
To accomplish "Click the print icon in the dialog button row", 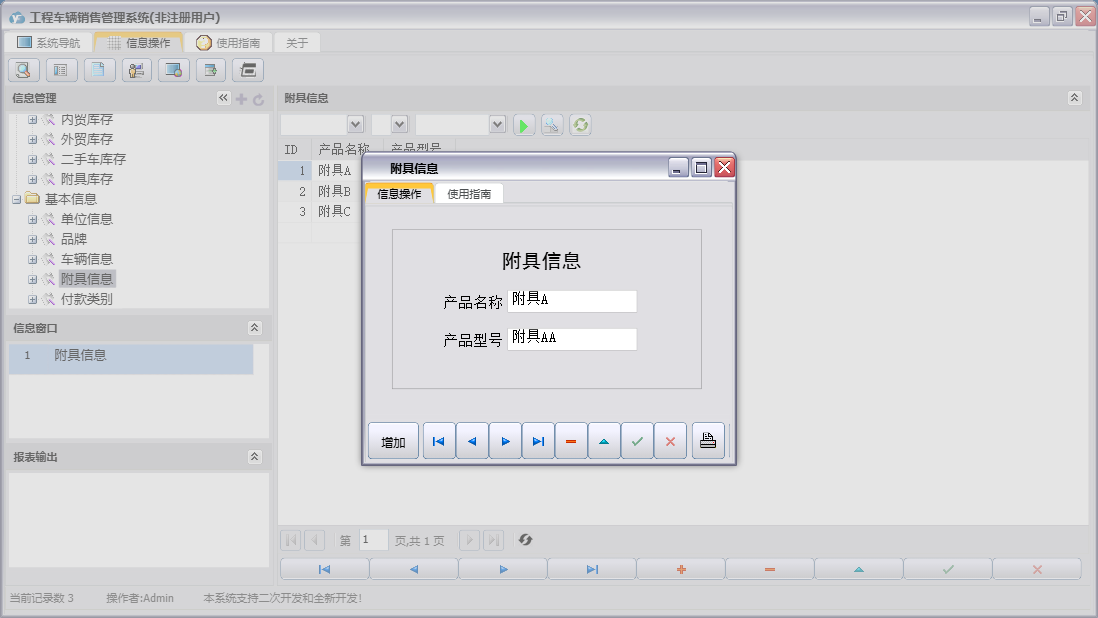I will tap(708, 440).
